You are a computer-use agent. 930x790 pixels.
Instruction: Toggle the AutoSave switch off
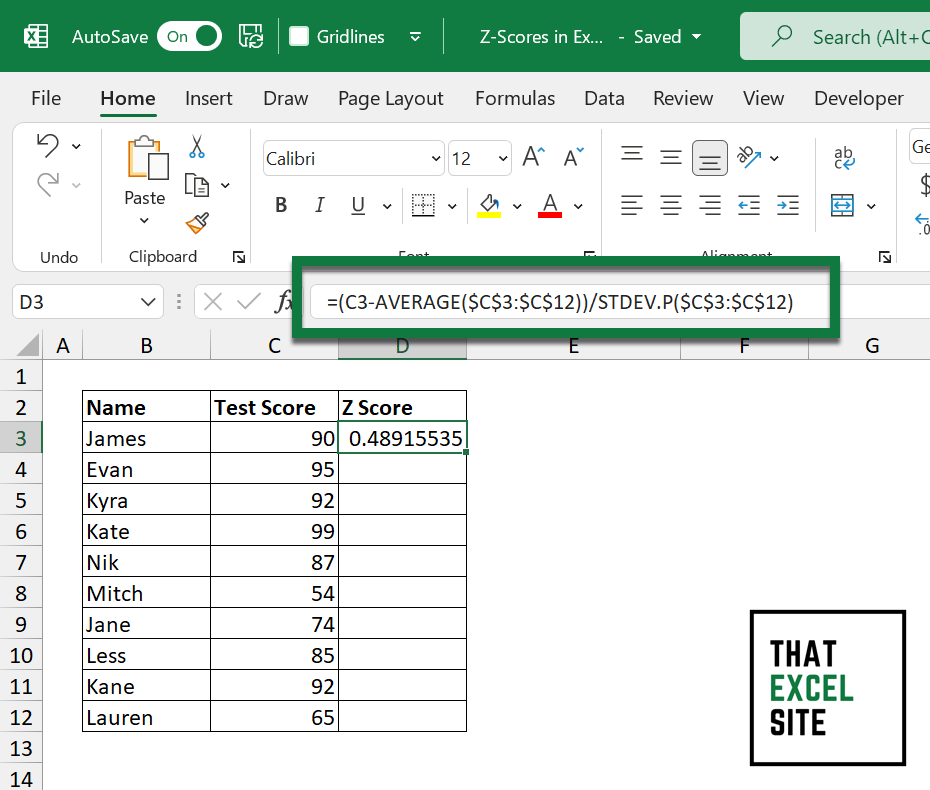(188, 35)
